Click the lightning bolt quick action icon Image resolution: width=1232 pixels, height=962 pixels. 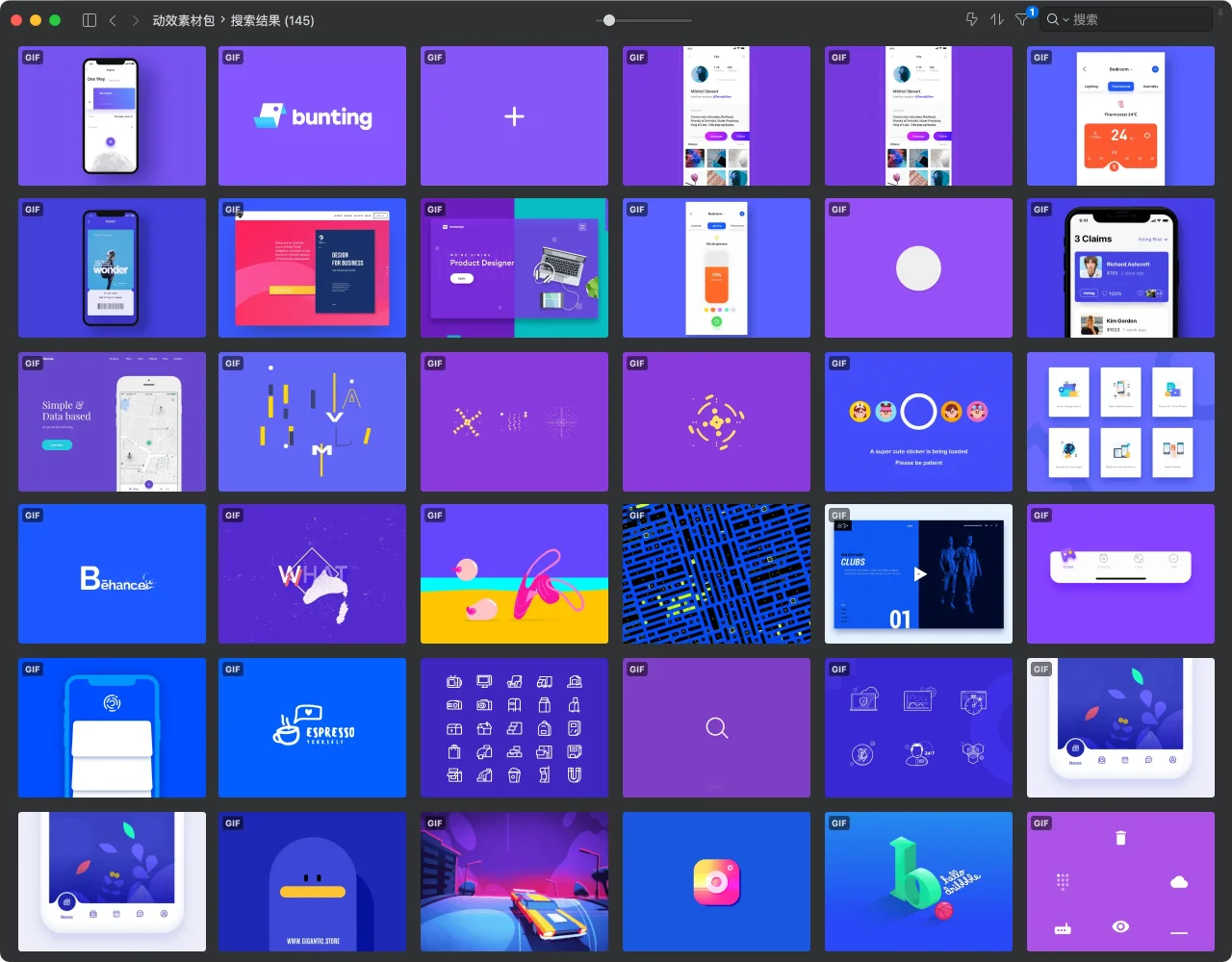pos(971,20)
